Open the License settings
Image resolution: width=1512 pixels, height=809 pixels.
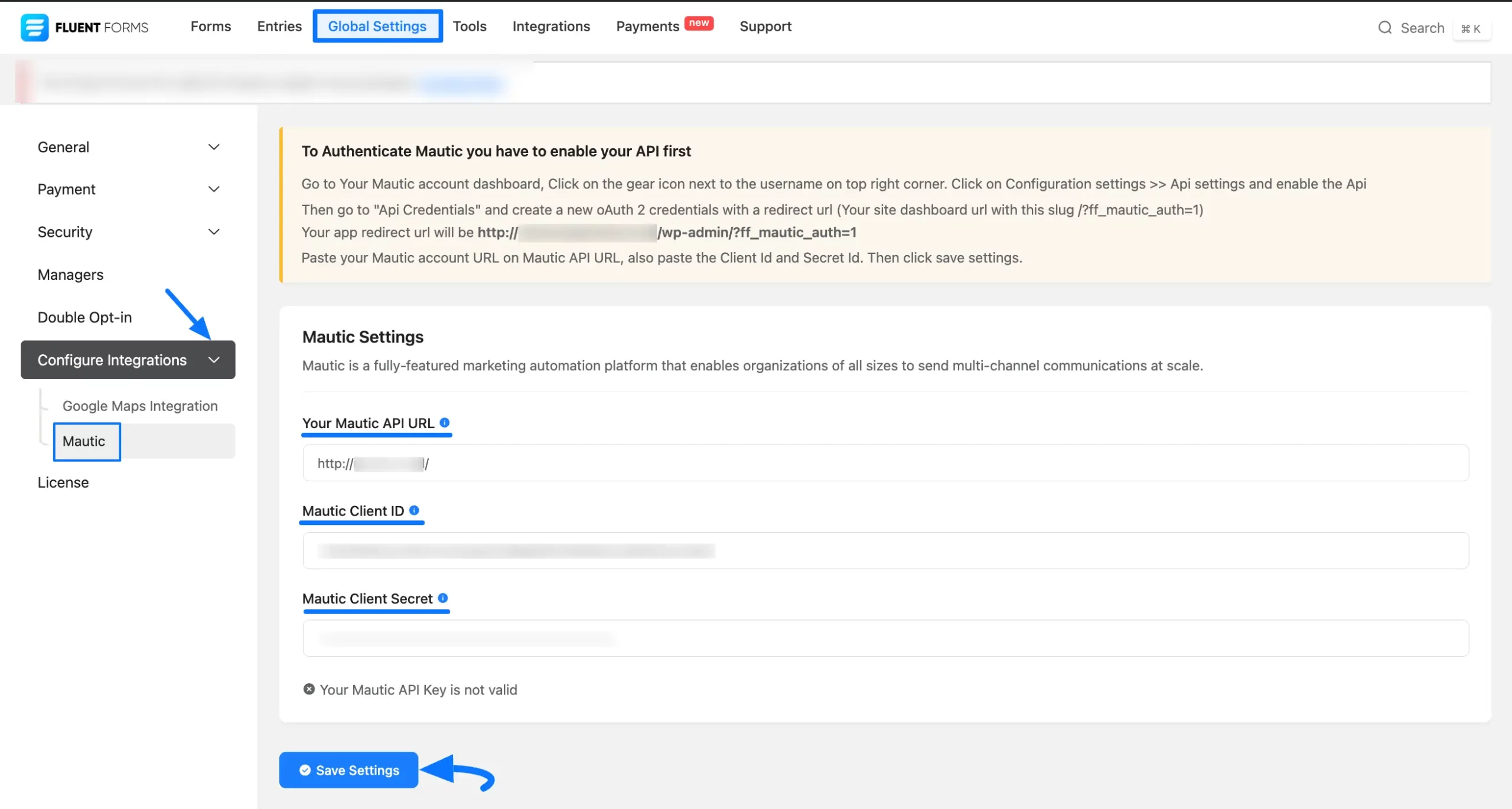[x=63, y=482]
